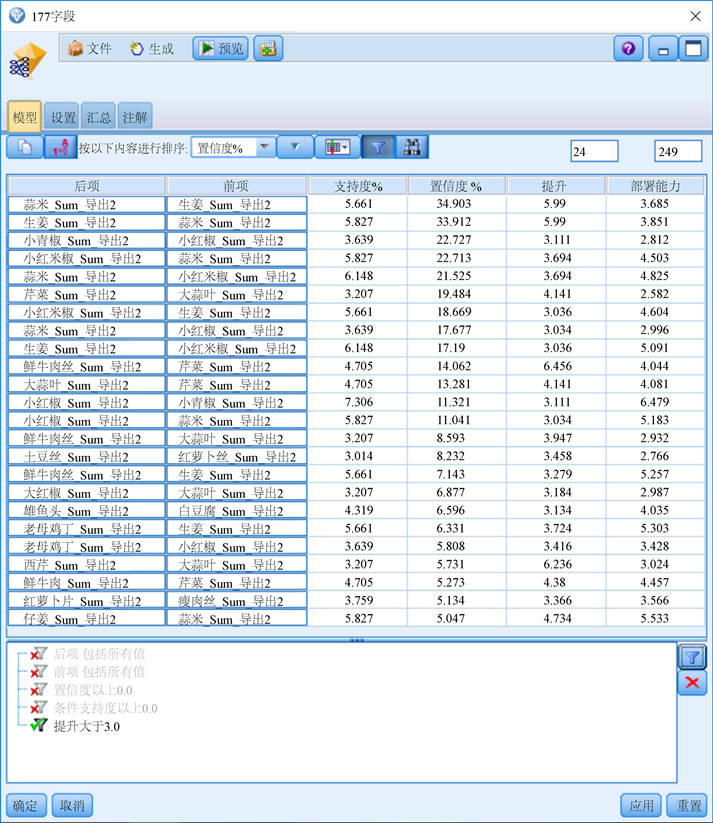
Task: Click the 提升 column header
Action: click(x=555, y=186)
